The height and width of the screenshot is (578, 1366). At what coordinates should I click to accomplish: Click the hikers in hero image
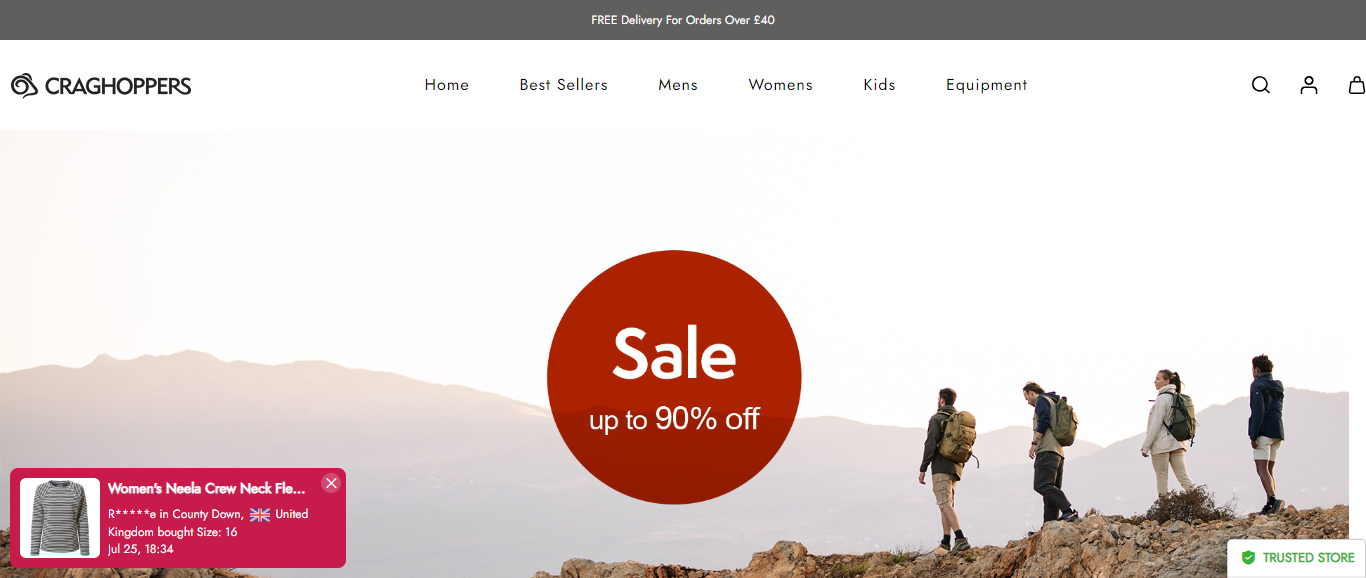[1102, 450]
